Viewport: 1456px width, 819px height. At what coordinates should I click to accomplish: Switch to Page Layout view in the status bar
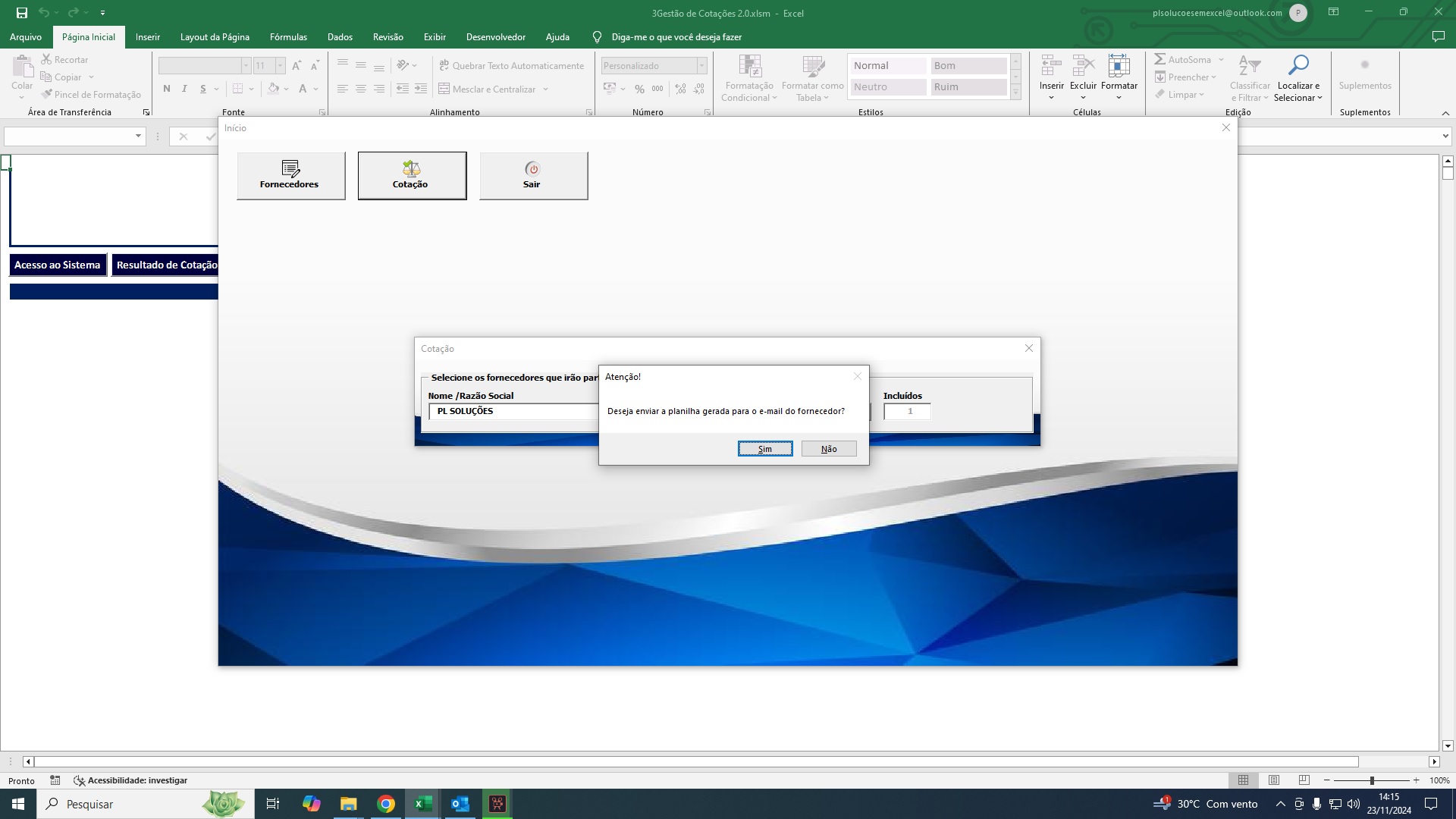1274,780
